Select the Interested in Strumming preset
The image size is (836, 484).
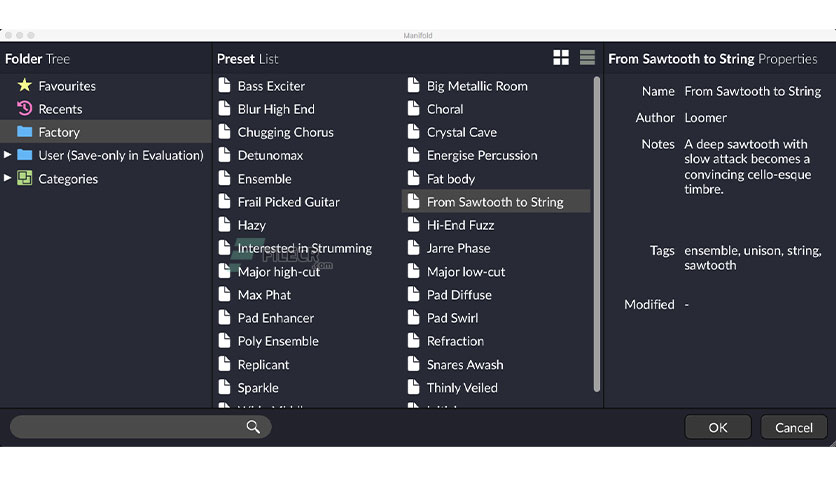[x=304, y=248]
